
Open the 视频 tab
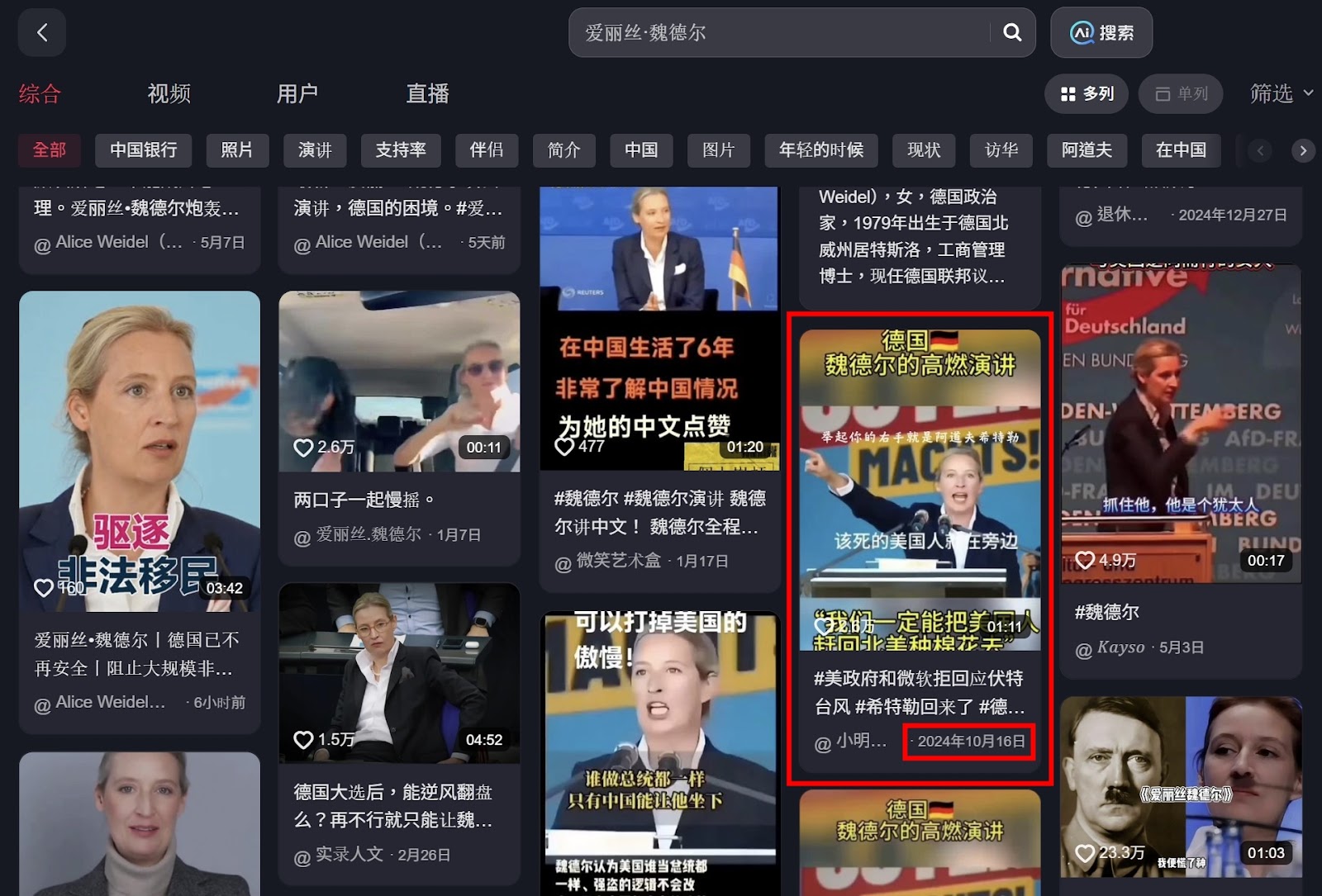coord(169,94)
